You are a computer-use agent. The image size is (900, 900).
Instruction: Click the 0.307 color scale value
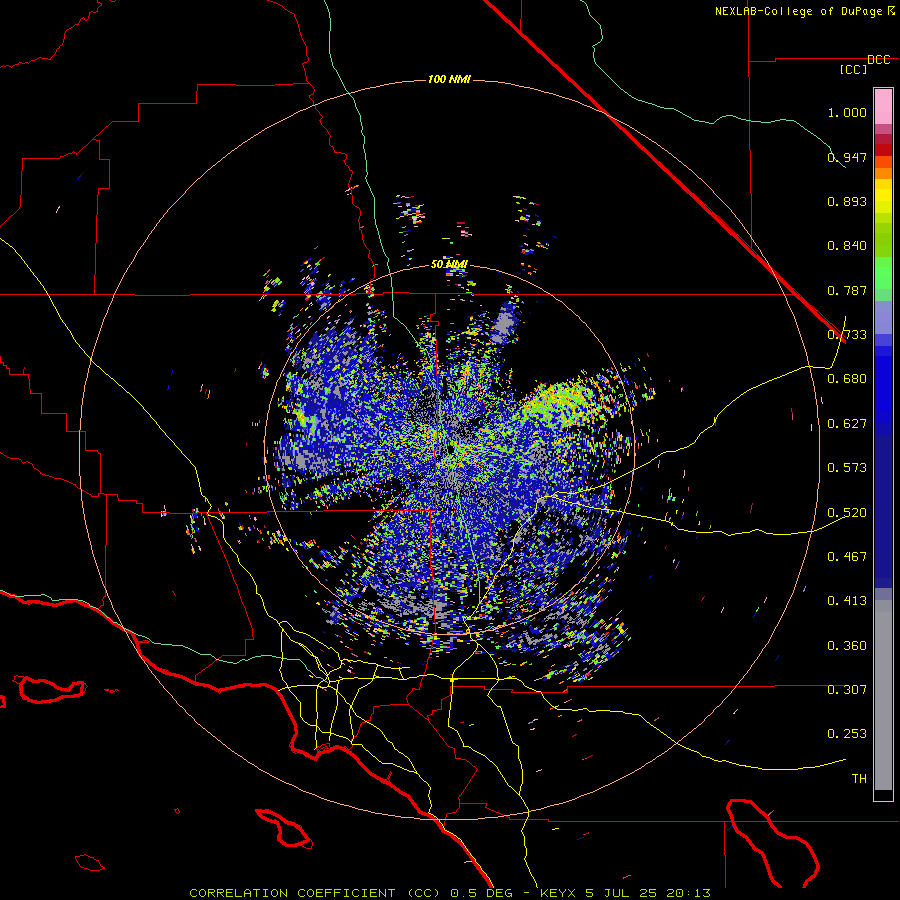pyautogui.click(x=847, y=690)
